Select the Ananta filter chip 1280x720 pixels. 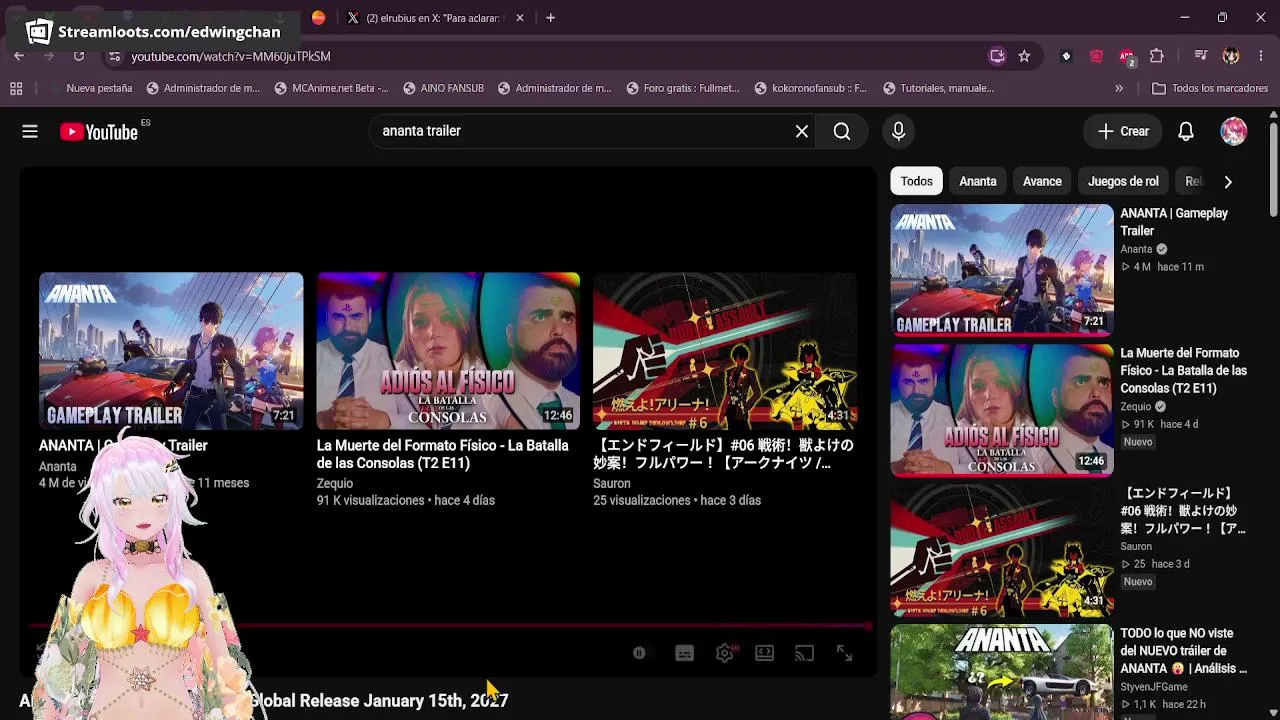tap(978, 181)
